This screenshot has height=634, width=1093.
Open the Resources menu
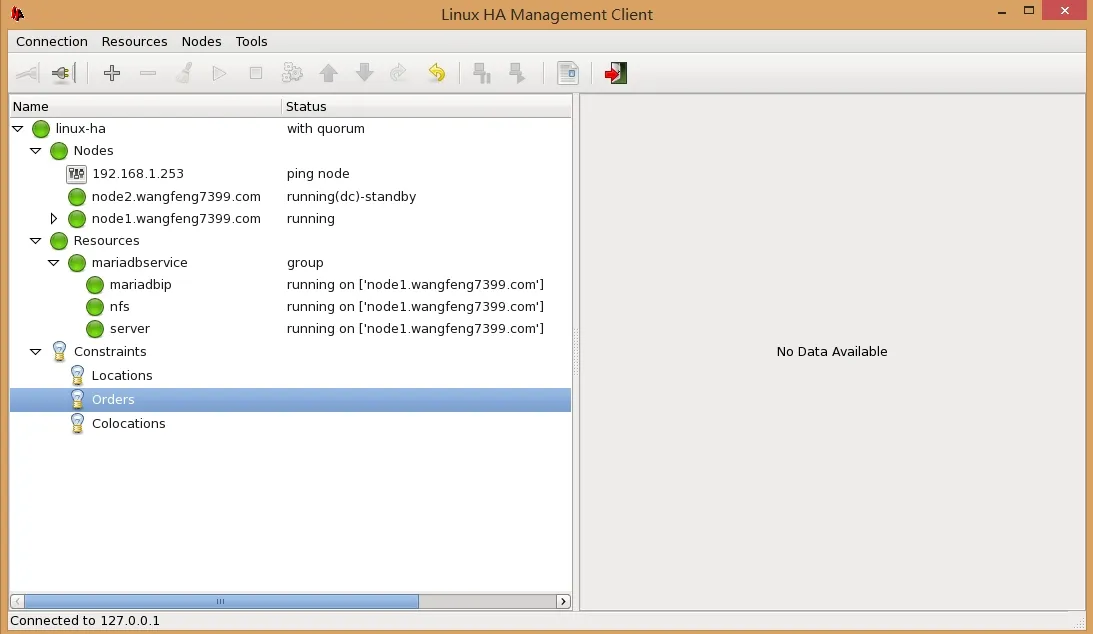click(x=135, y=42)
